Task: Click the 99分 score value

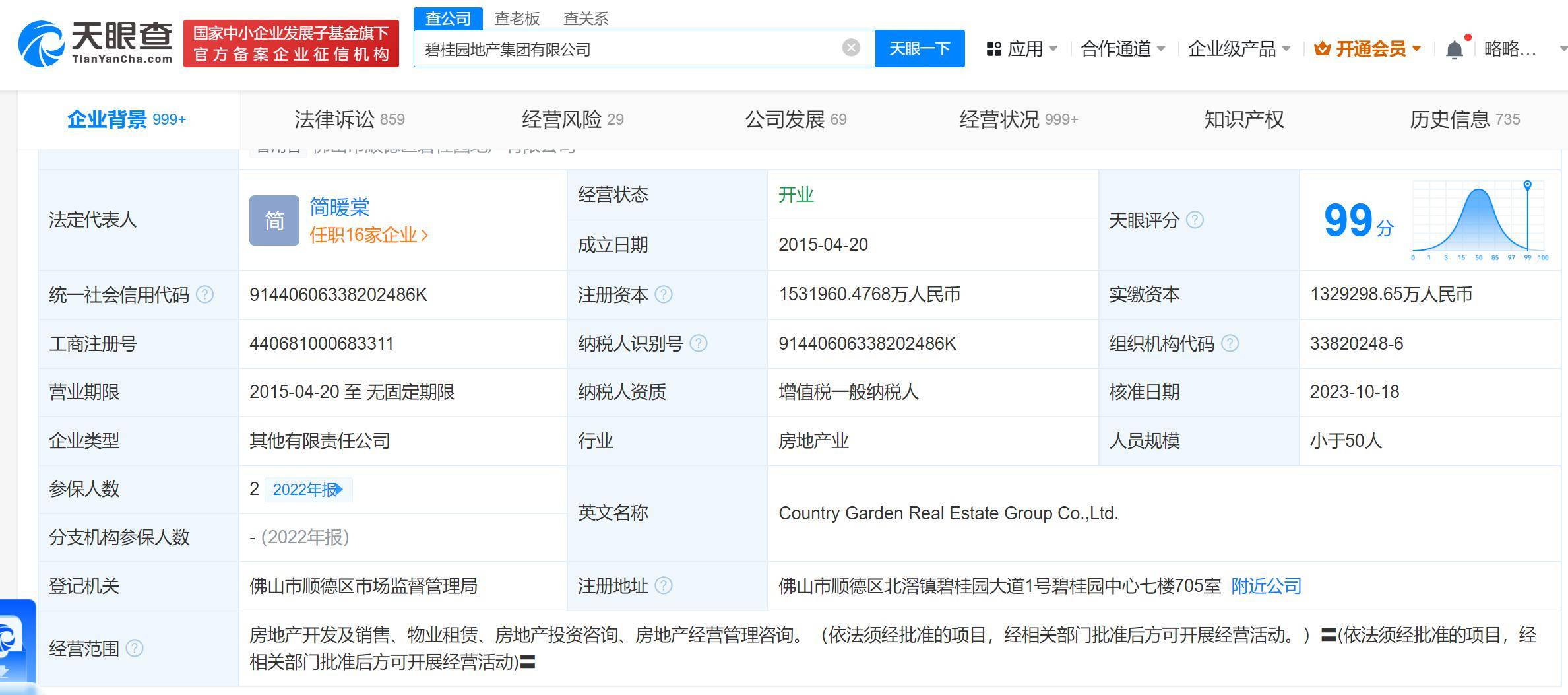Action: 1358,220
